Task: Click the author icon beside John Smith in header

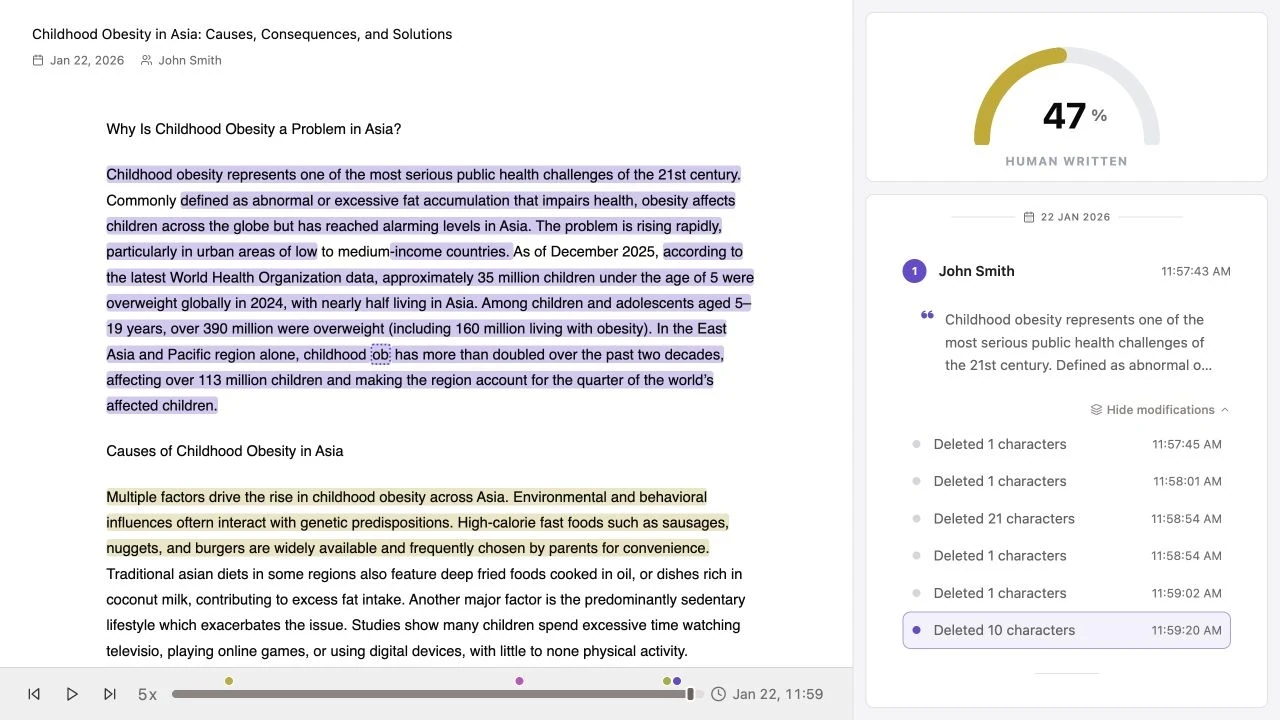Action: coord(147,60)
